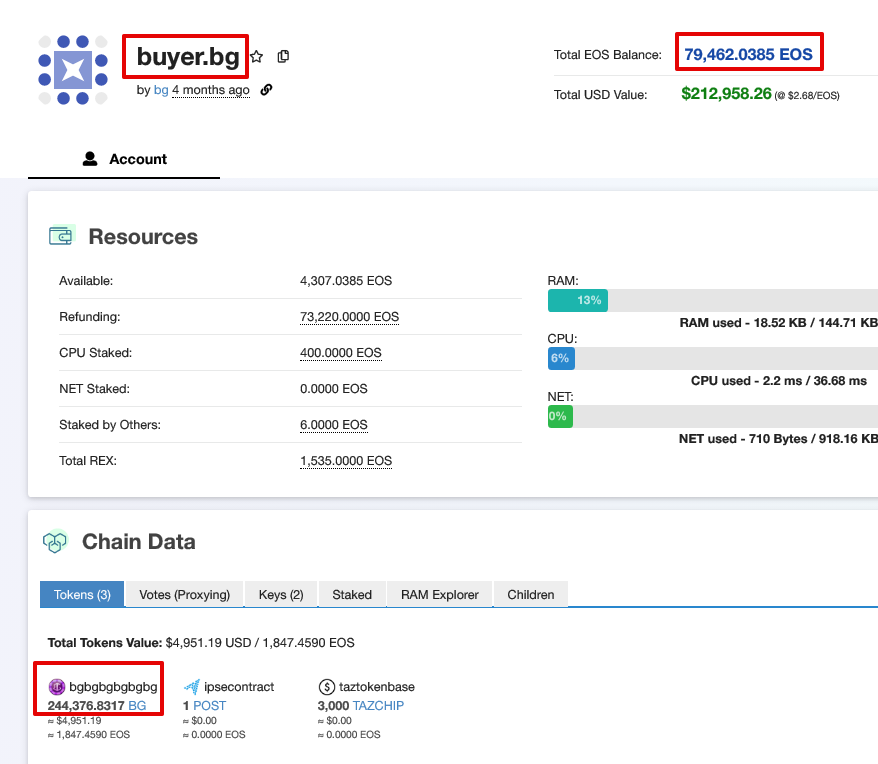Image resolution: width=878 pixels, height=764 pixels.
Task: Open the Account tab
Action: (124, 159)
